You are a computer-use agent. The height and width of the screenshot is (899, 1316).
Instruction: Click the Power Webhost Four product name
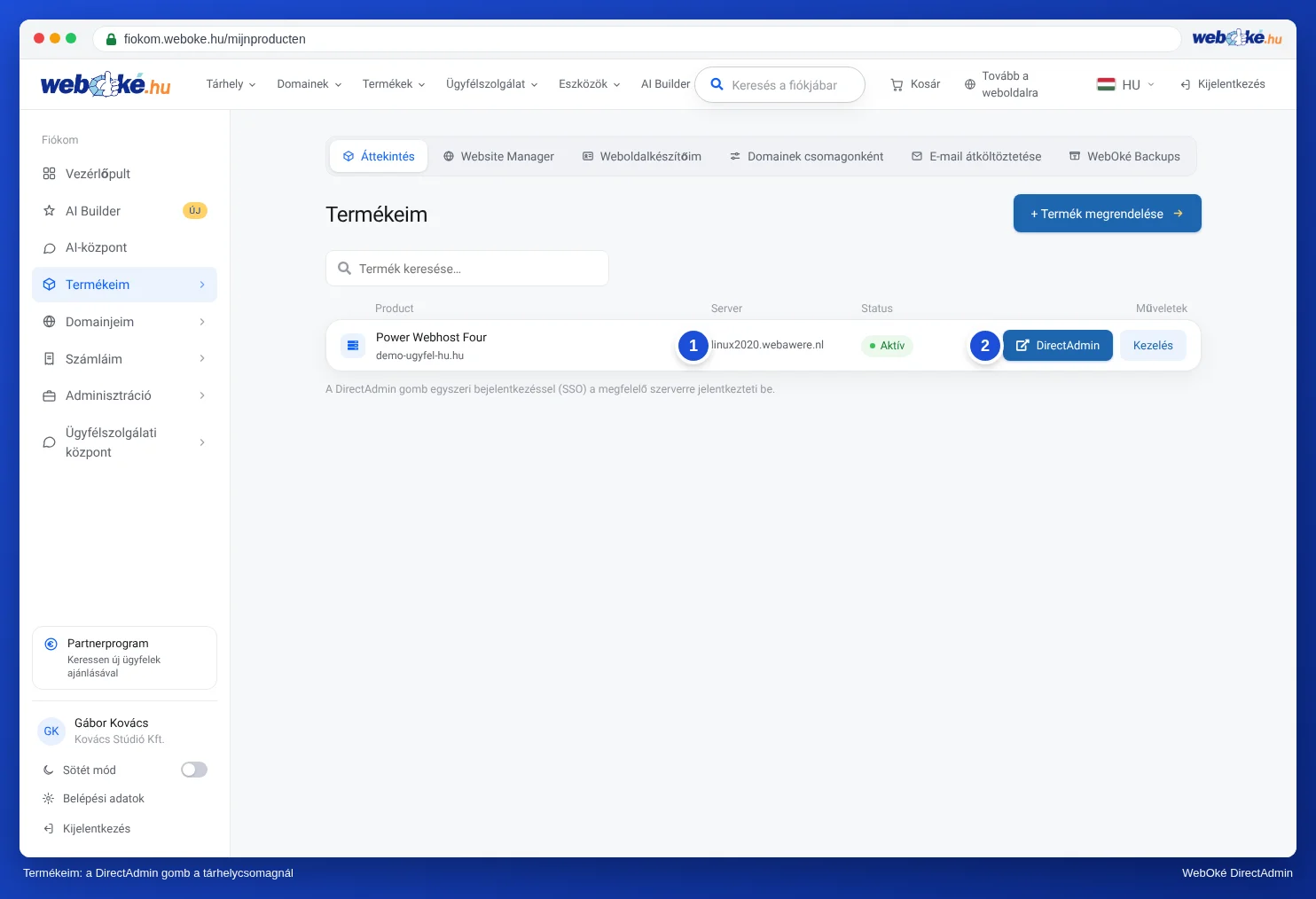click(x=431, y=338)
